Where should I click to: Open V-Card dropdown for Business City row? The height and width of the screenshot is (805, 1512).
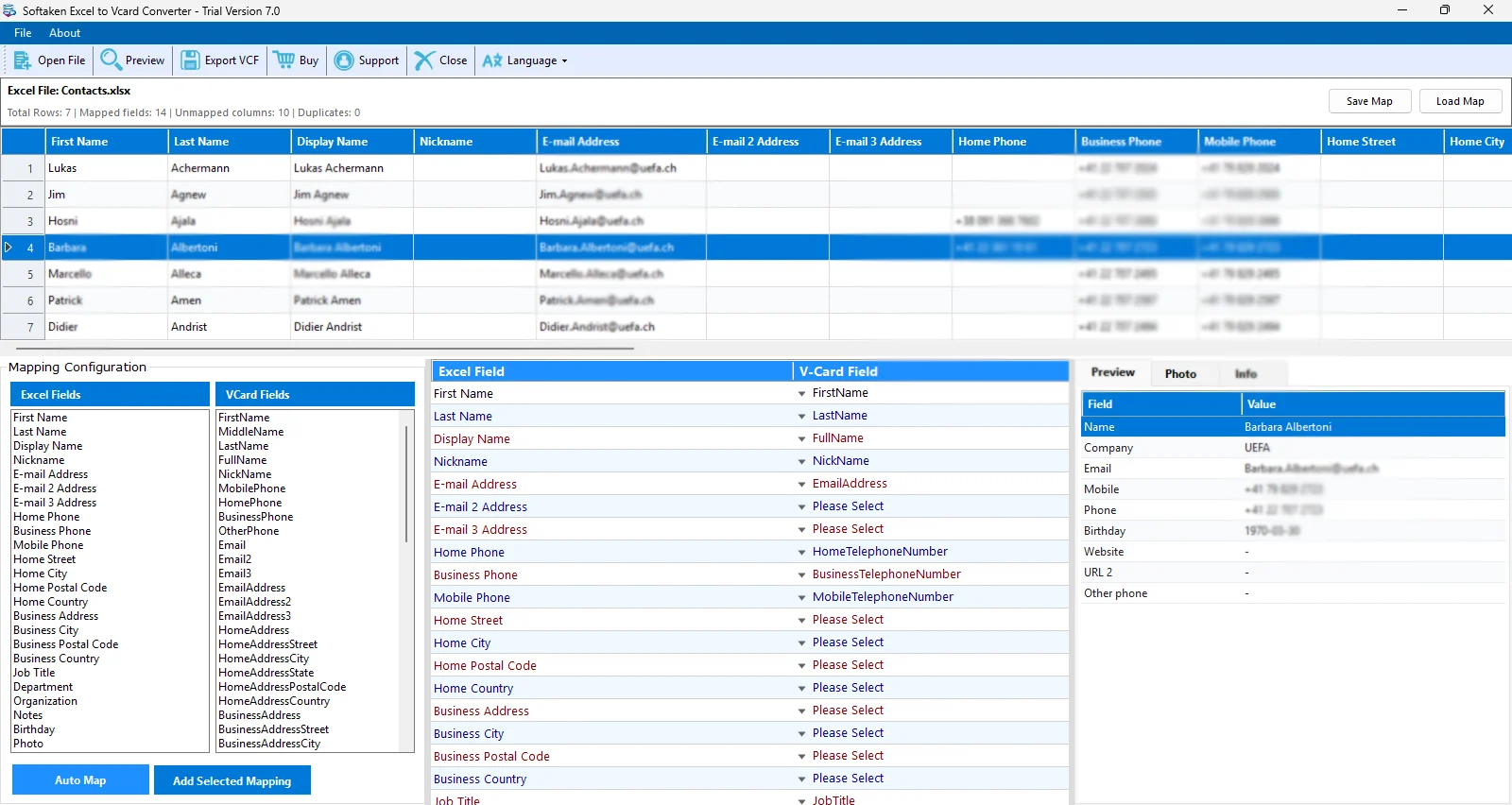coord(801,734)
